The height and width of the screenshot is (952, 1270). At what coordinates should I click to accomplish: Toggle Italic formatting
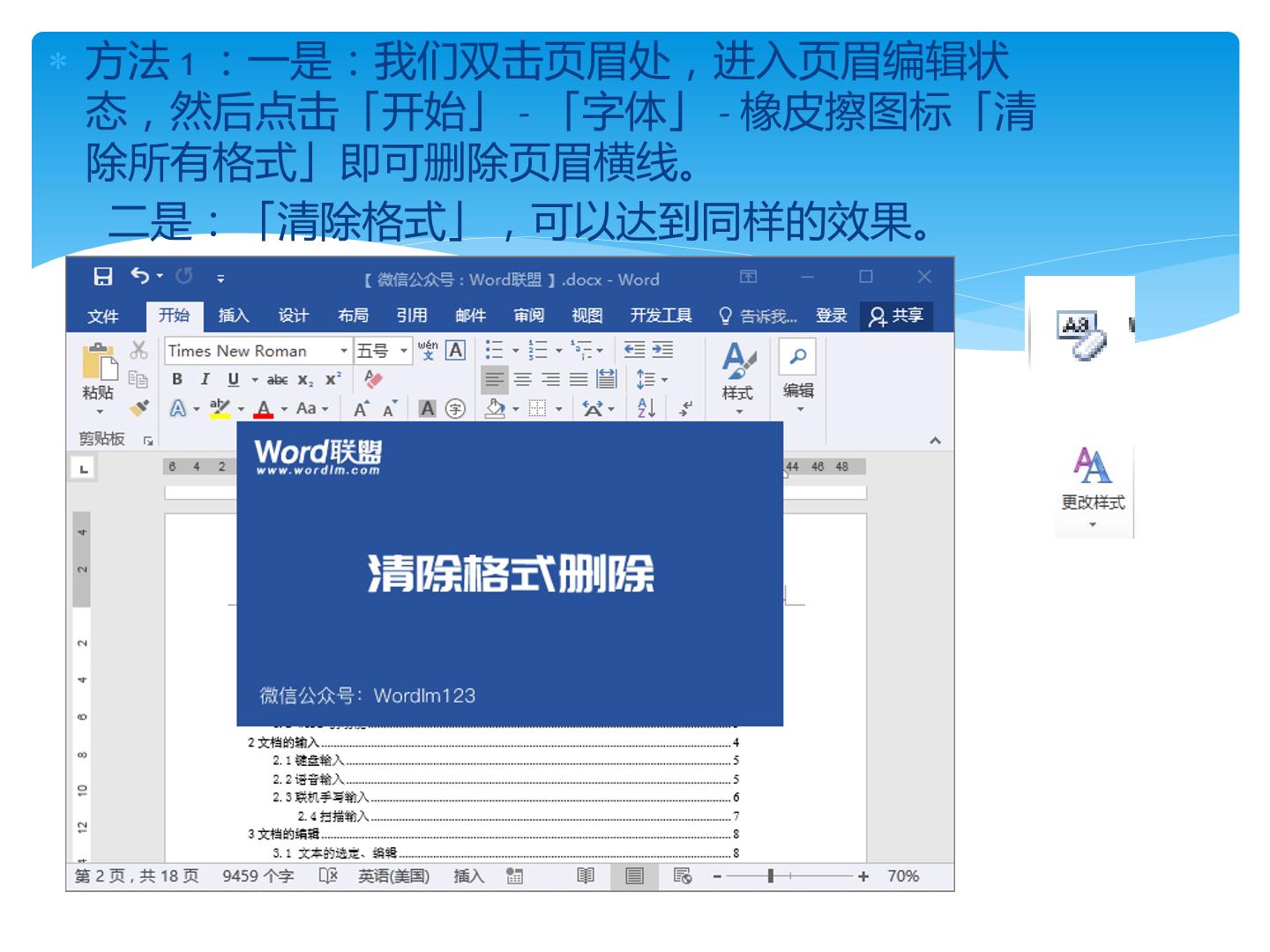coord(205,379)
